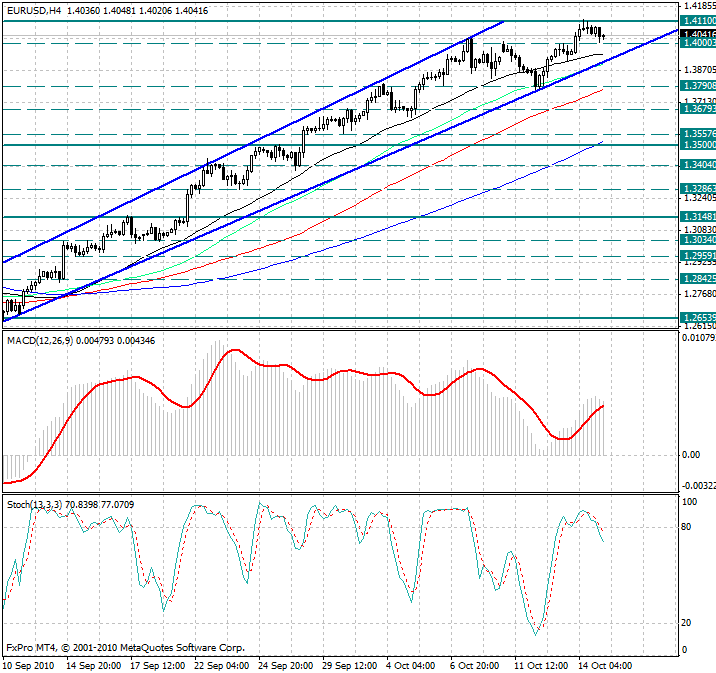Click the 1.38705 price scale value
The image size is (716, 673).
[x=700, y=70]
